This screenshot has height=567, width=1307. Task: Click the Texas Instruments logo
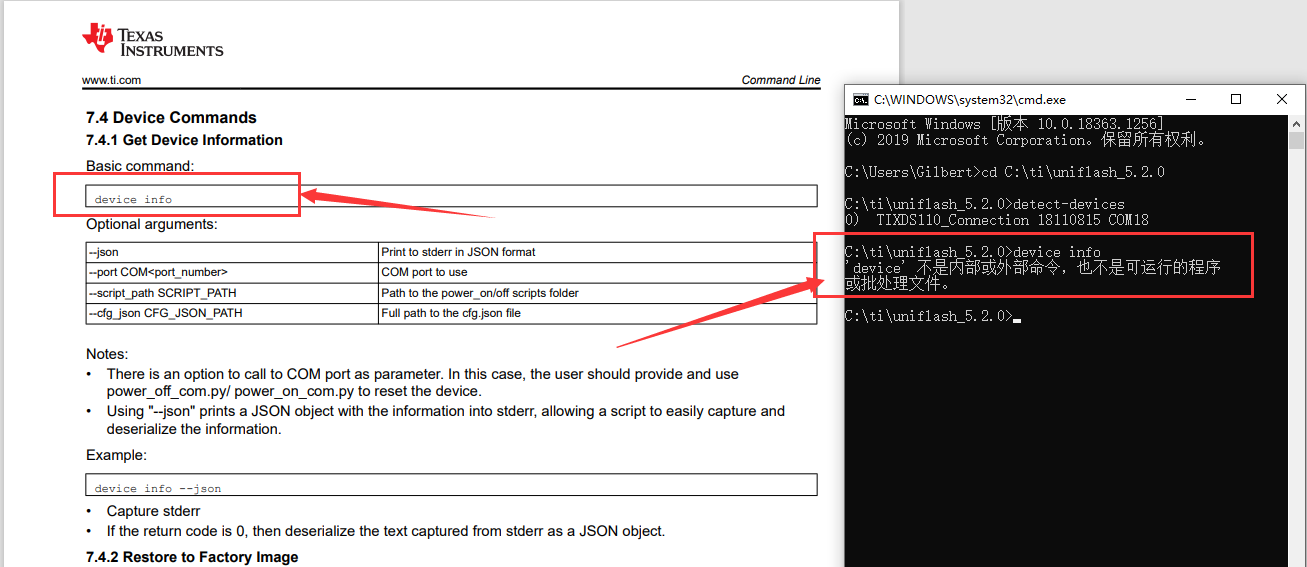pos(153,40)
